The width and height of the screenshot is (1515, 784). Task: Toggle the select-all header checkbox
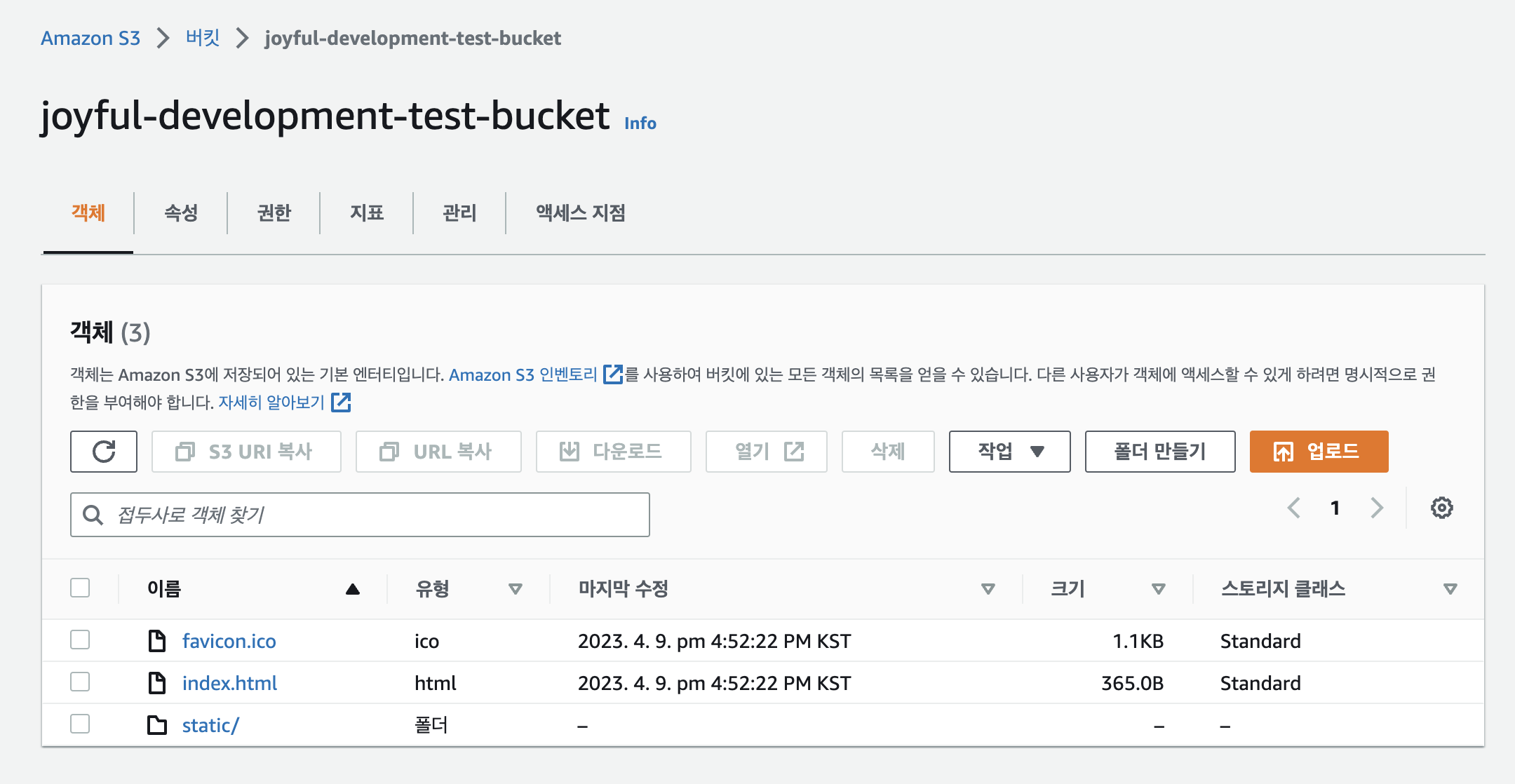click(x=80, y=588)
